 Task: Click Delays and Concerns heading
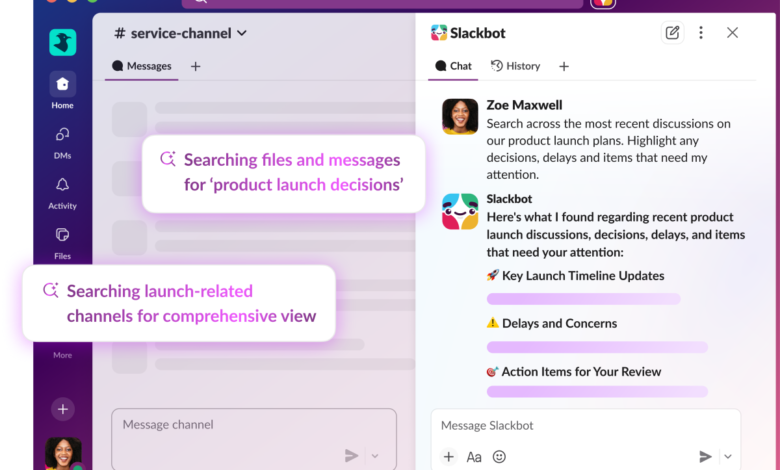pos(560,324)
